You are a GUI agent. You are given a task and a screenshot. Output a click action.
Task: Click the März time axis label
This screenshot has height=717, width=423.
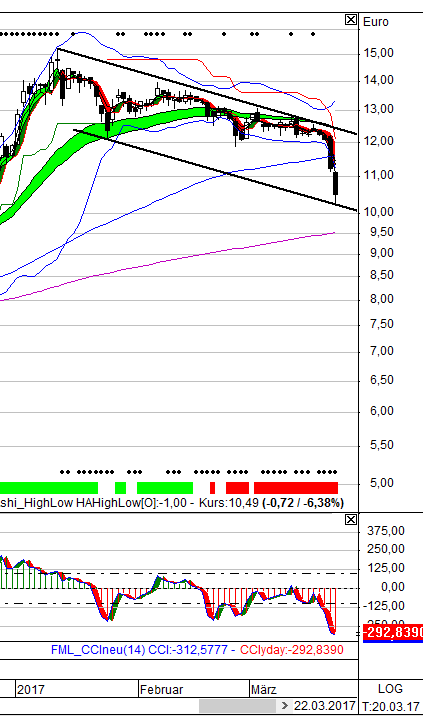point(264,689)
